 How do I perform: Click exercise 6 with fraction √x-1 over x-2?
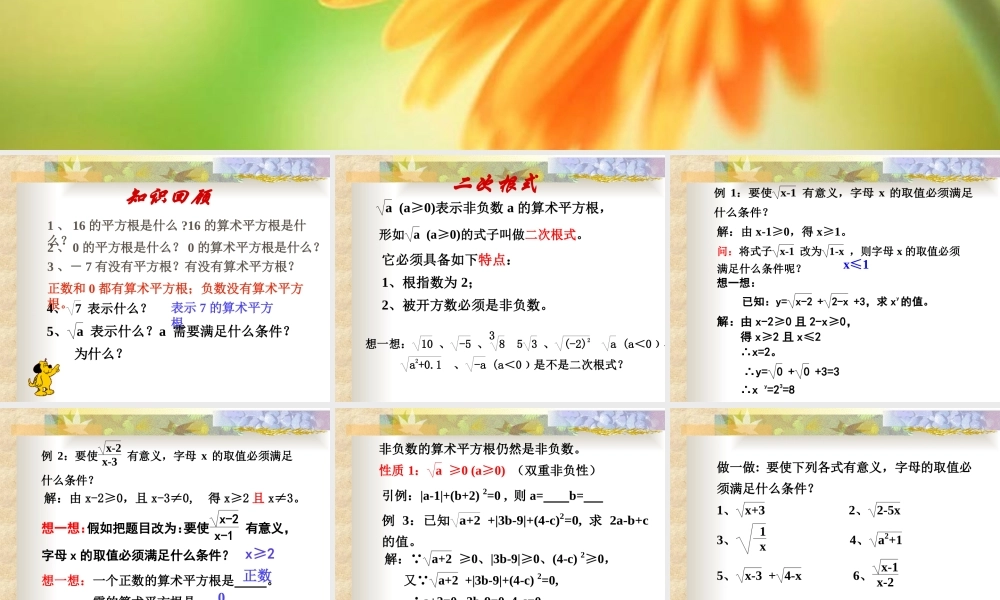876,574
